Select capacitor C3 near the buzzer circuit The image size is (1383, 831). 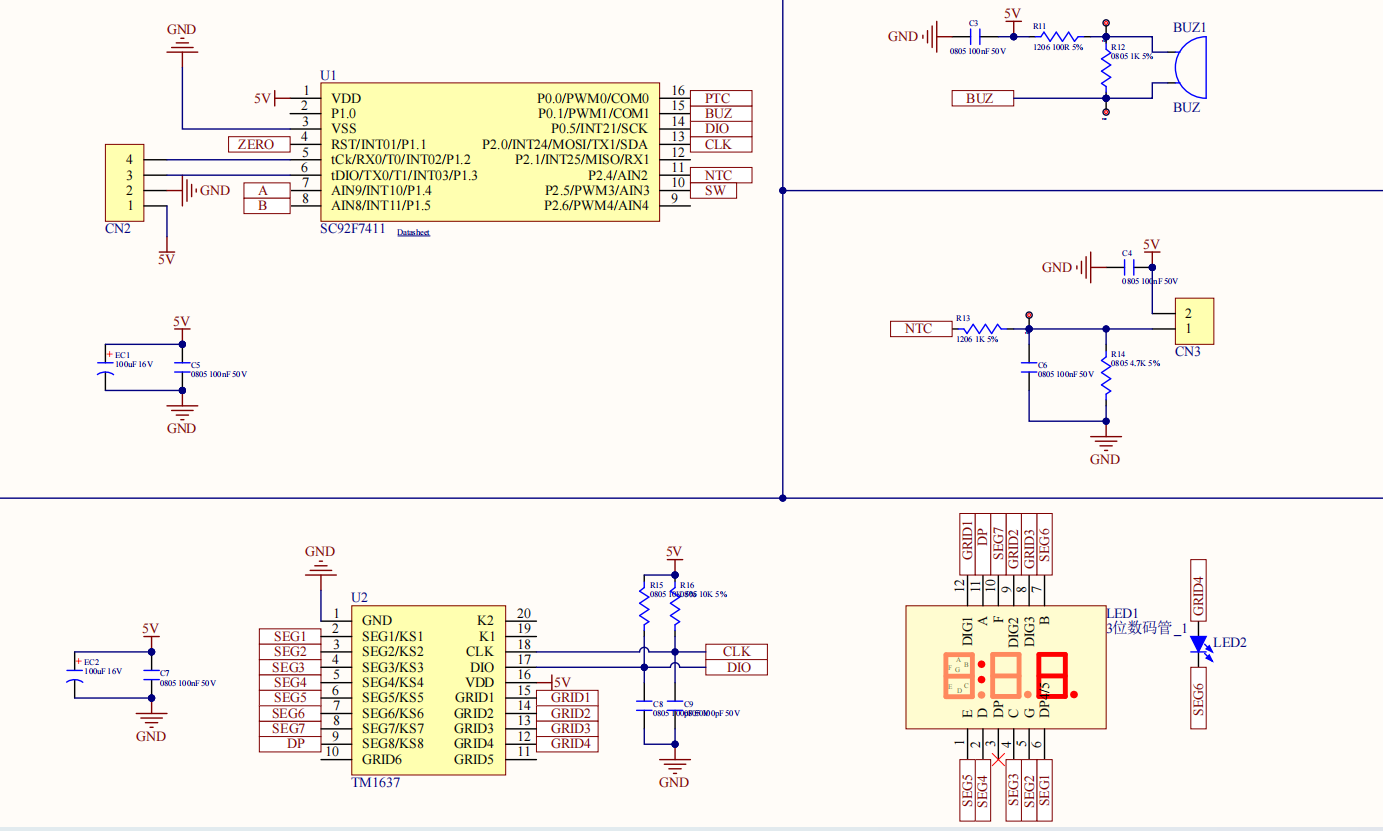(973, 36)
